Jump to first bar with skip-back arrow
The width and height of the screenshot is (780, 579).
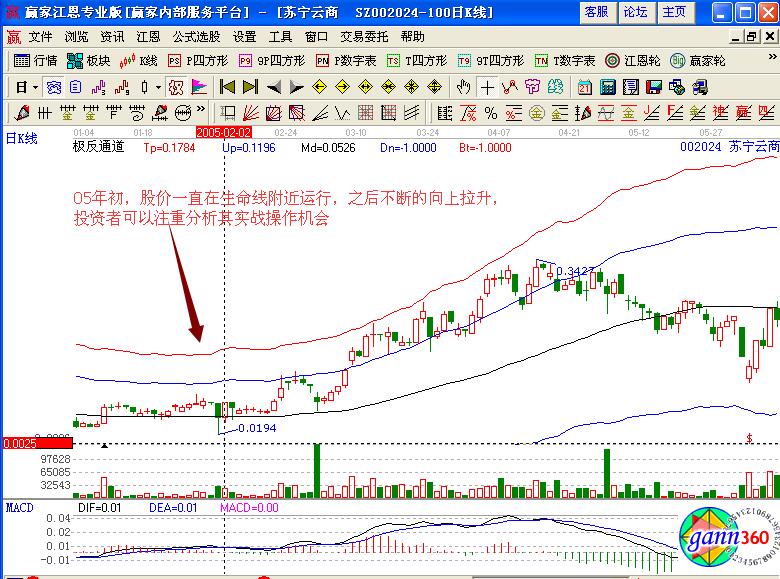[227, 87]
